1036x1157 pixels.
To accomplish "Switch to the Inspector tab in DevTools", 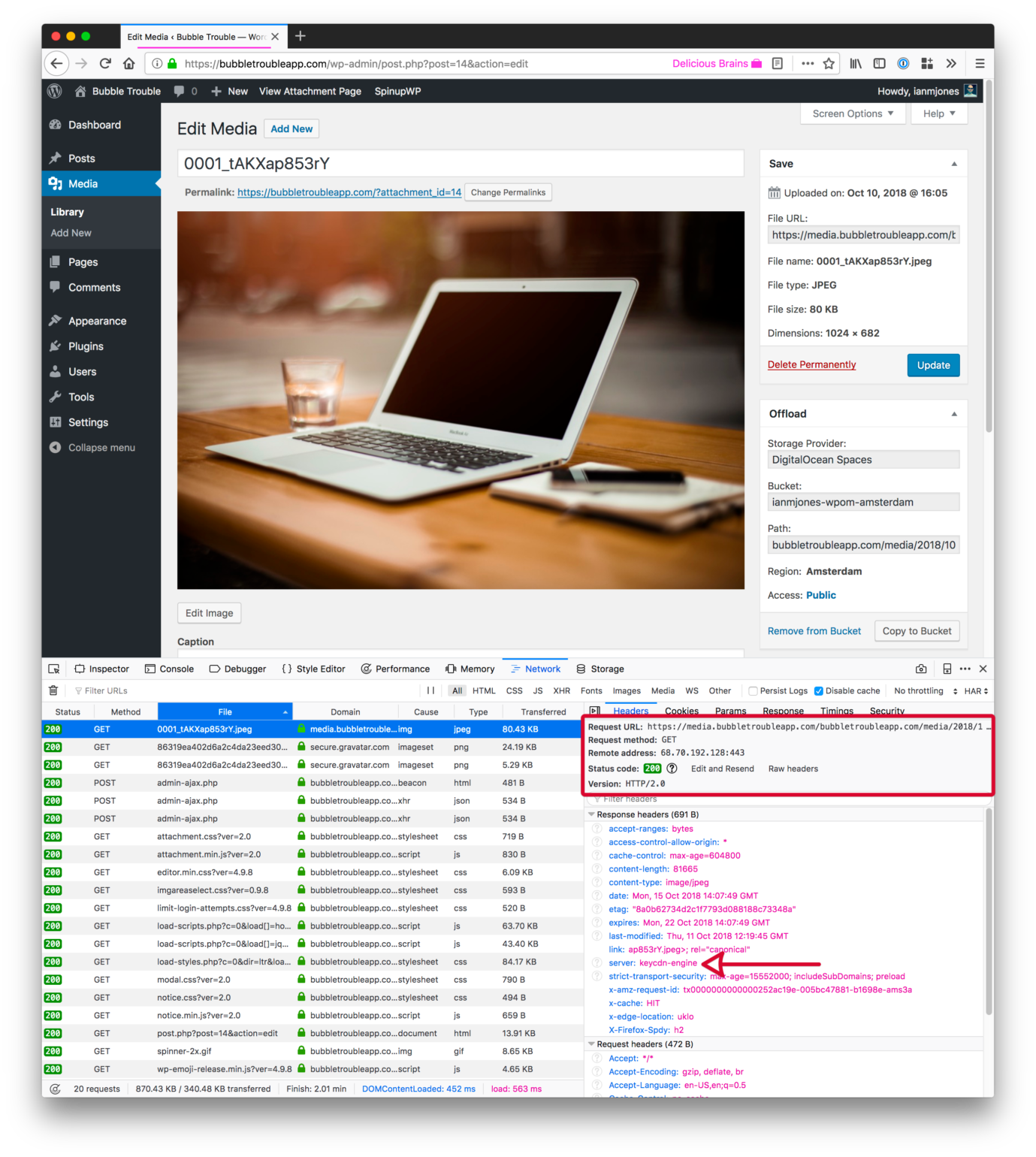I will tap(101, 669).
